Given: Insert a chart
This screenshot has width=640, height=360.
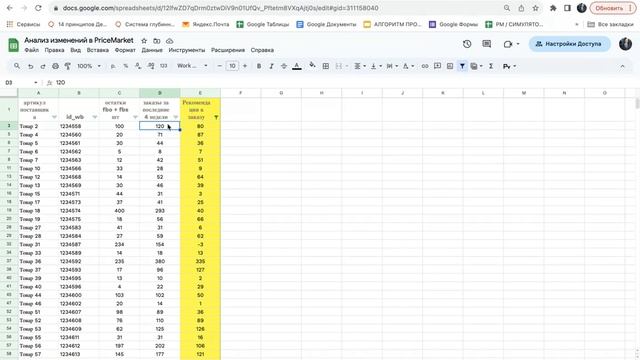Looking at the screenshot, I should (450, 66).
